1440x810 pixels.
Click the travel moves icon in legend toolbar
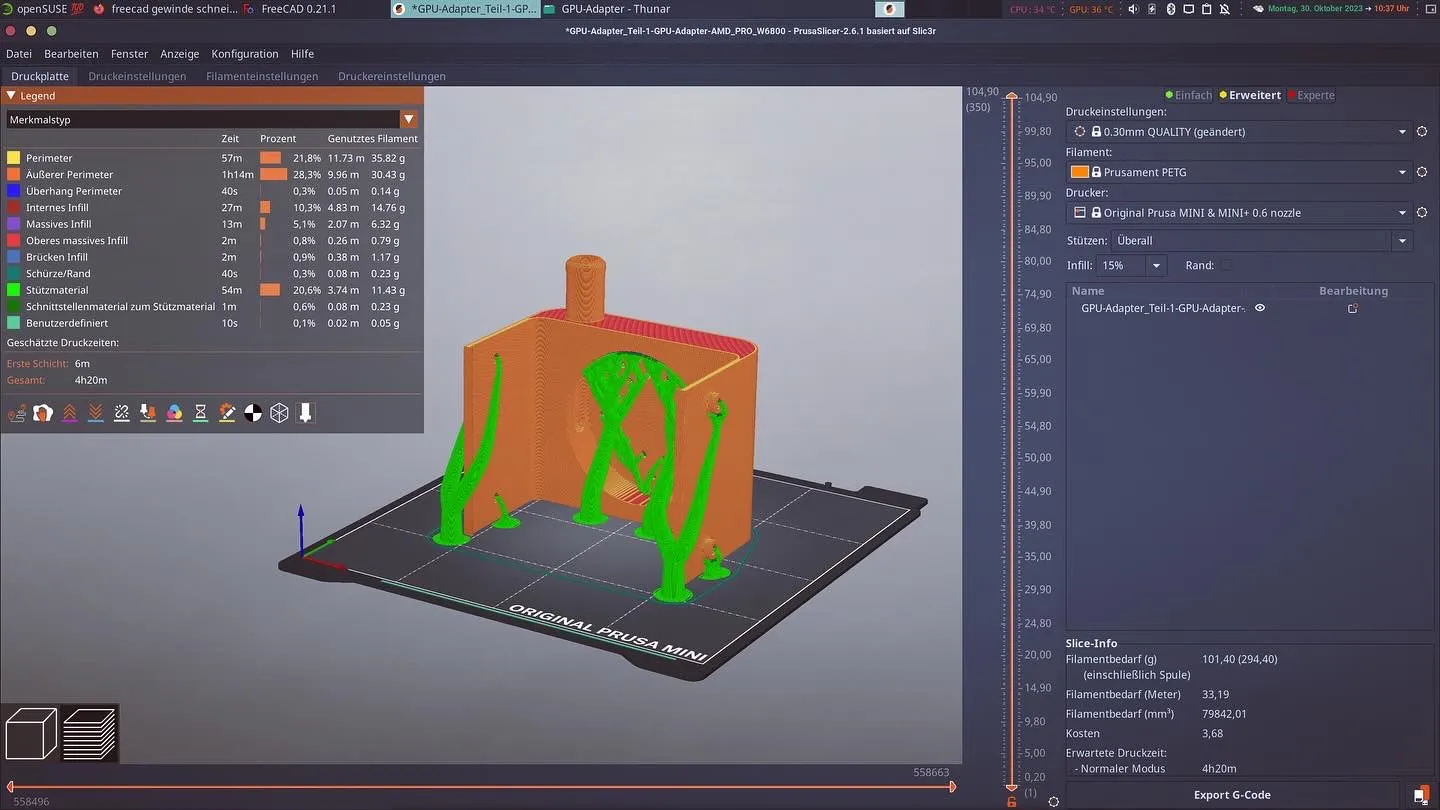click(x=17, y=412)
